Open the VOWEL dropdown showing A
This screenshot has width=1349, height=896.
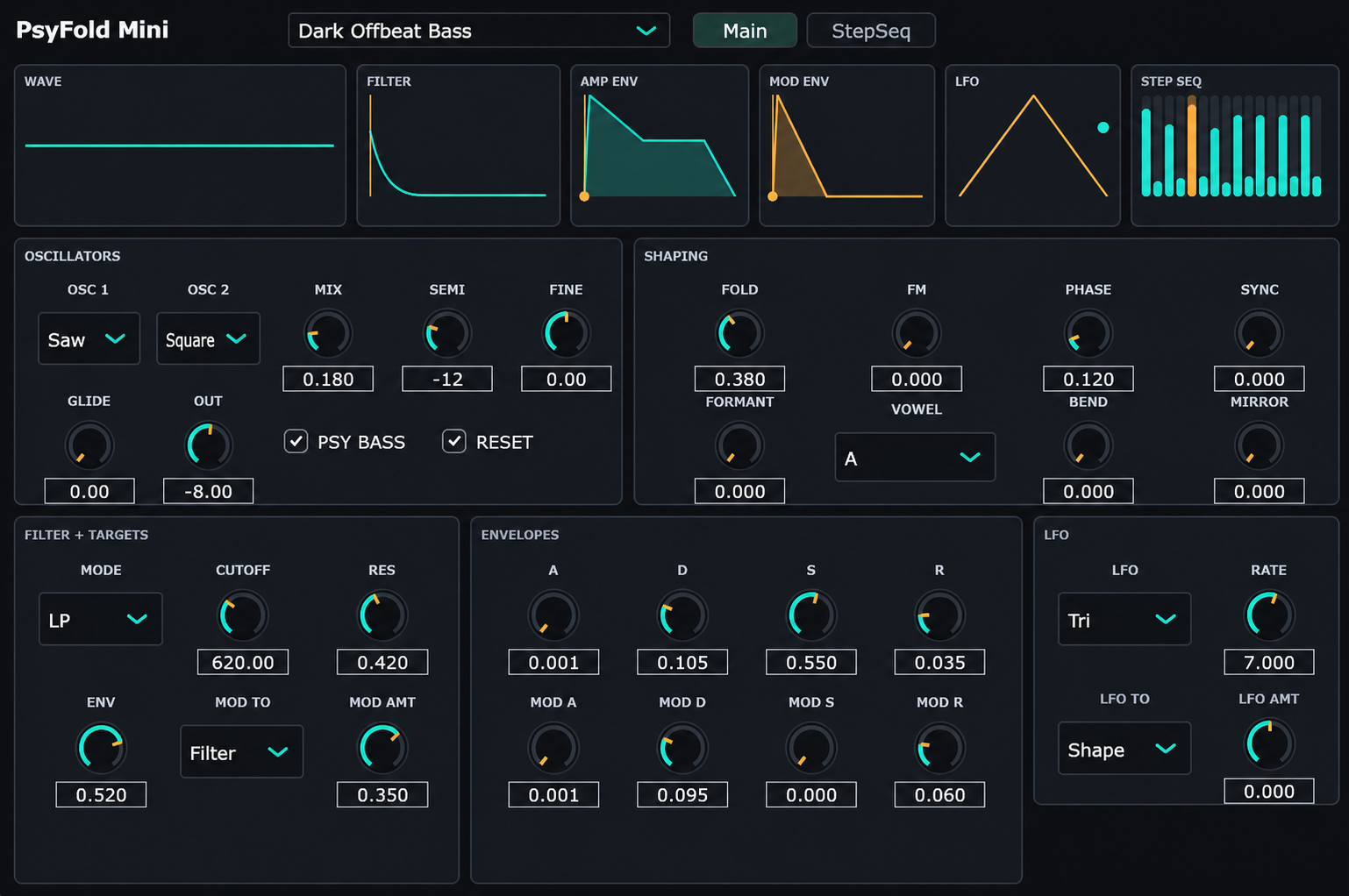tap(915, 457)
